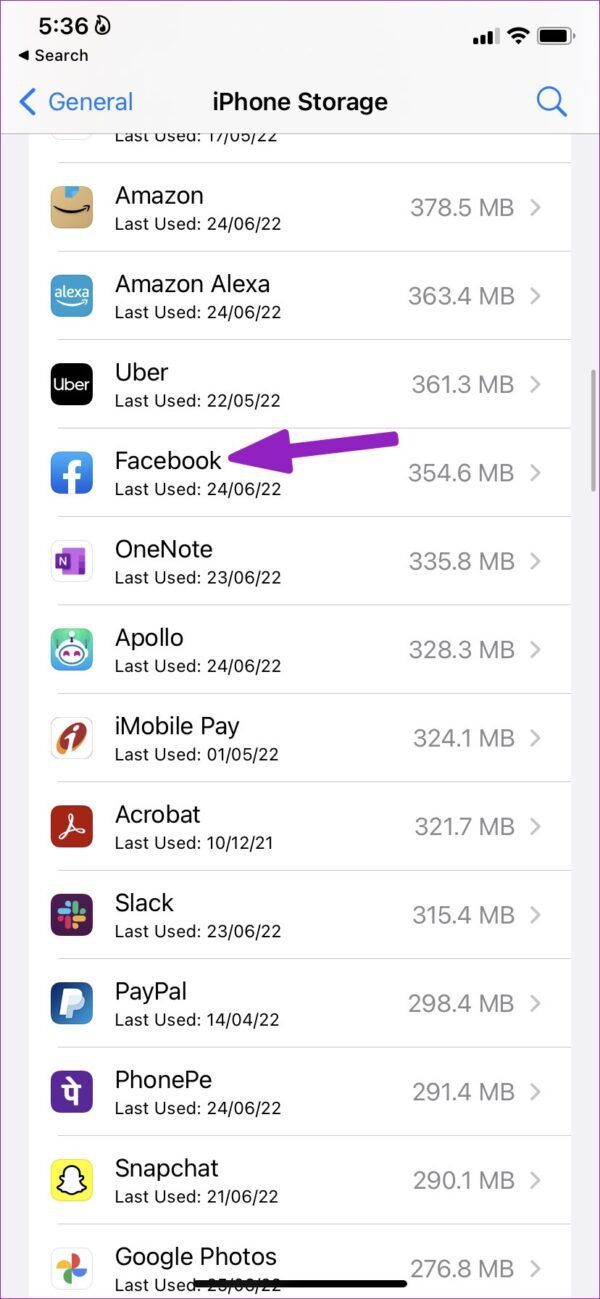Go back to General settings
This screenshot has width=600, height=1299.
[76, 102]
